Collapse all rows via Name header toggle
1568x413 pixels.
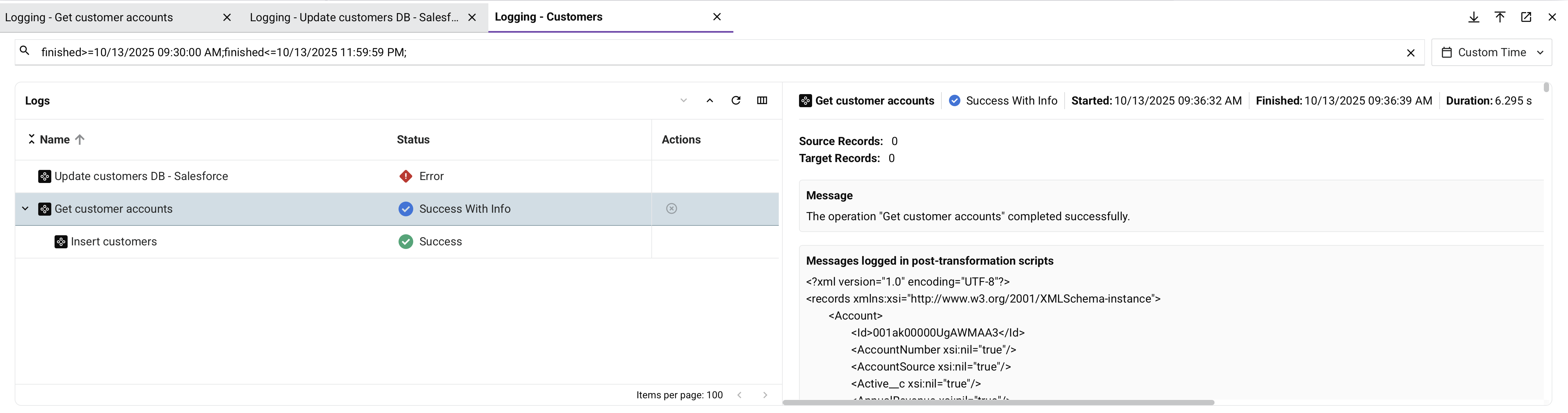point(31,140)
